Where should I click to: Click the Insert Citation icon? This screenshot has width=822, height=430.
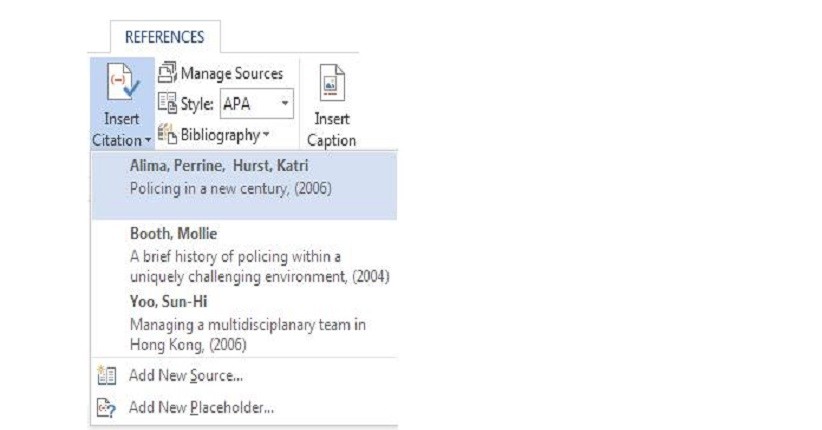[123, 85]
